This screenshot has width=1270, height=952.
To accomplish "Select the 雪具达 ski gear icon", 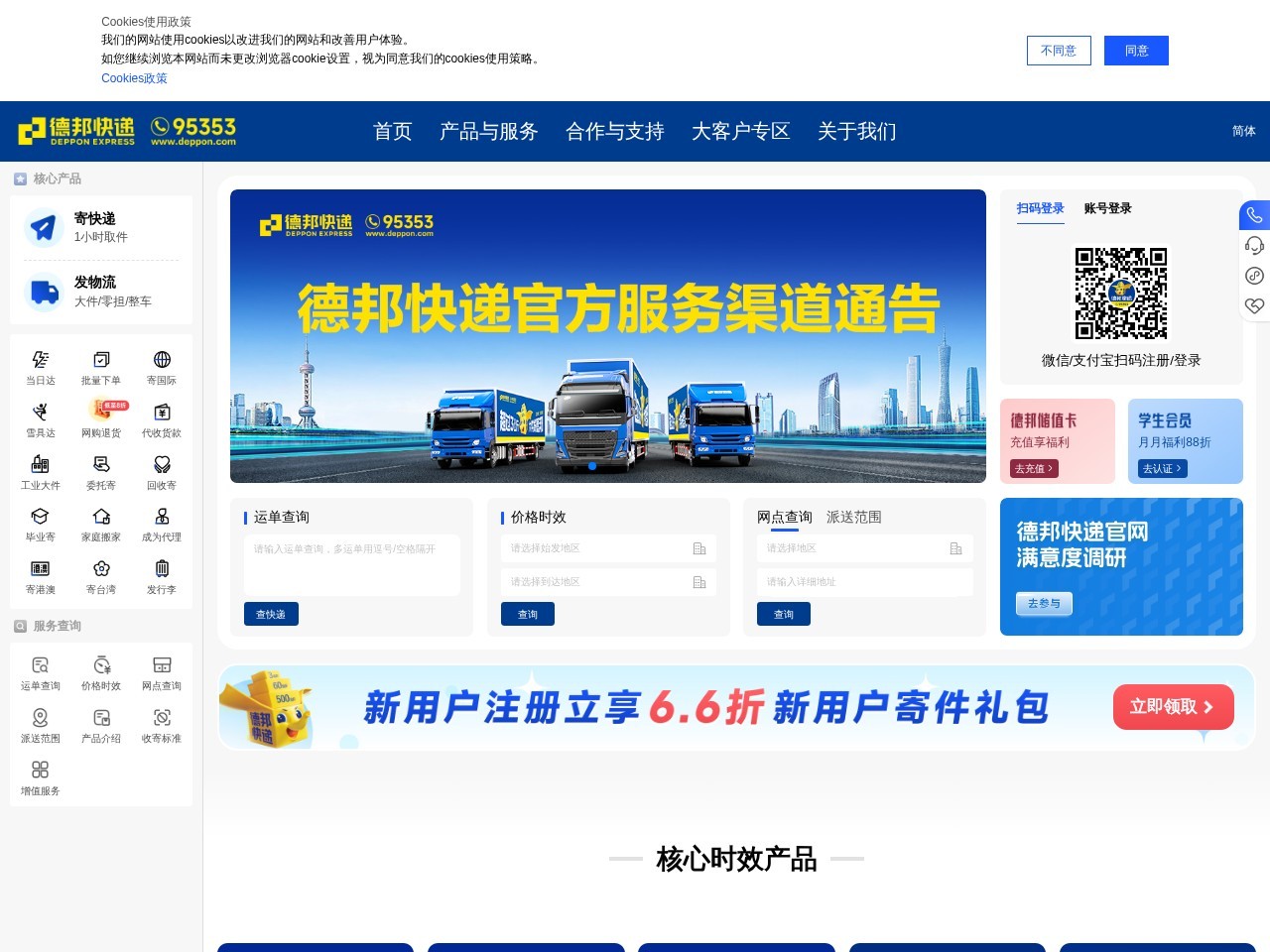I will coord(41,412).
